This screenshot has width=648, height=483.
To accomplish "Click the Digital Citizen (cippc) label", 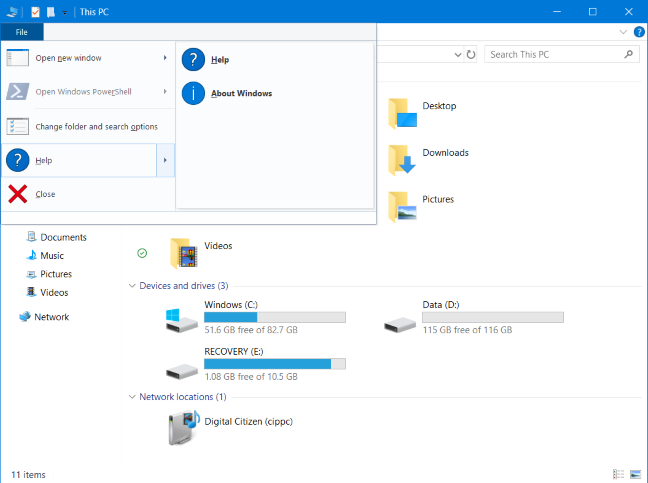I will tap(248, 421).
